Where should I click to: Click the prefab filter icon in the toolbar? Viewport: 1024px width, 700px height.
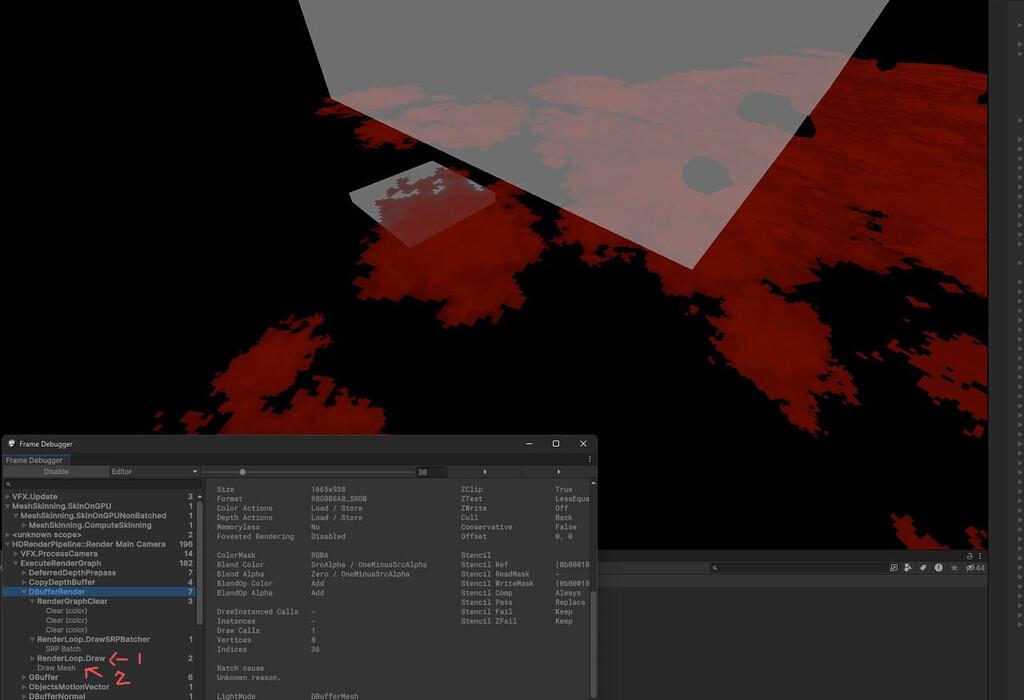(907, 567)
